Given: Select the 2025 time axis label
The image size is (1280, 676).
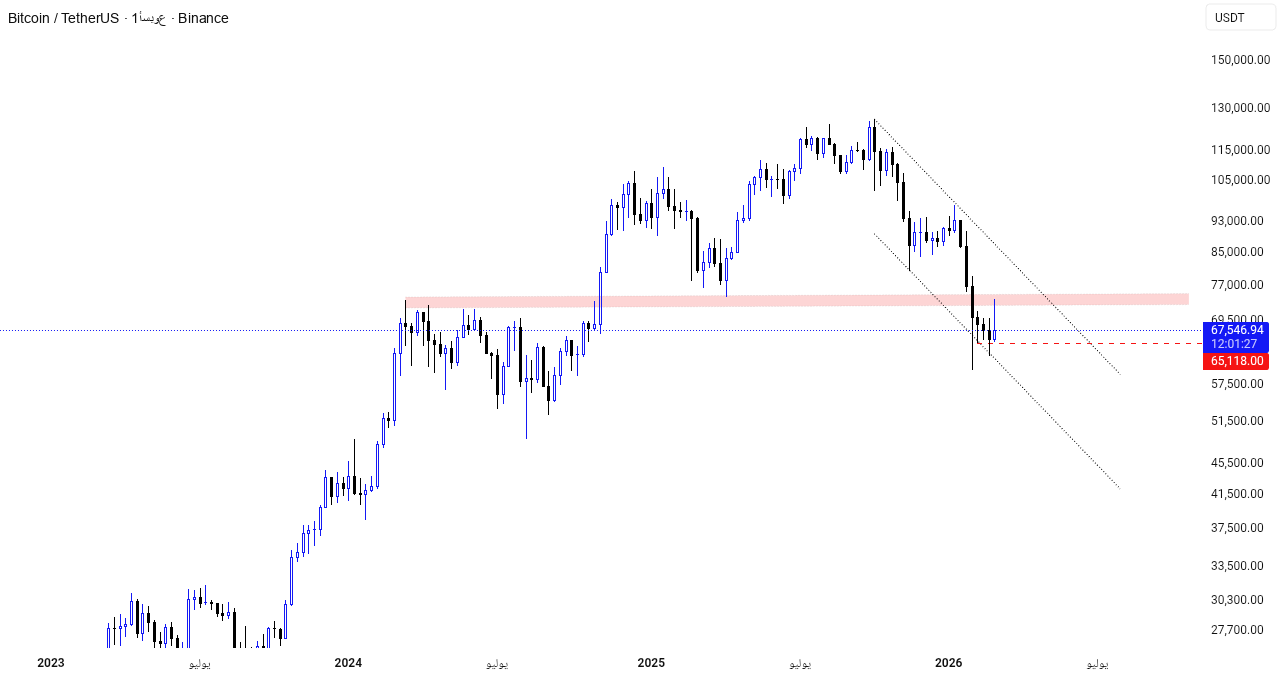Looking at the screenshot, I should 651,663.
